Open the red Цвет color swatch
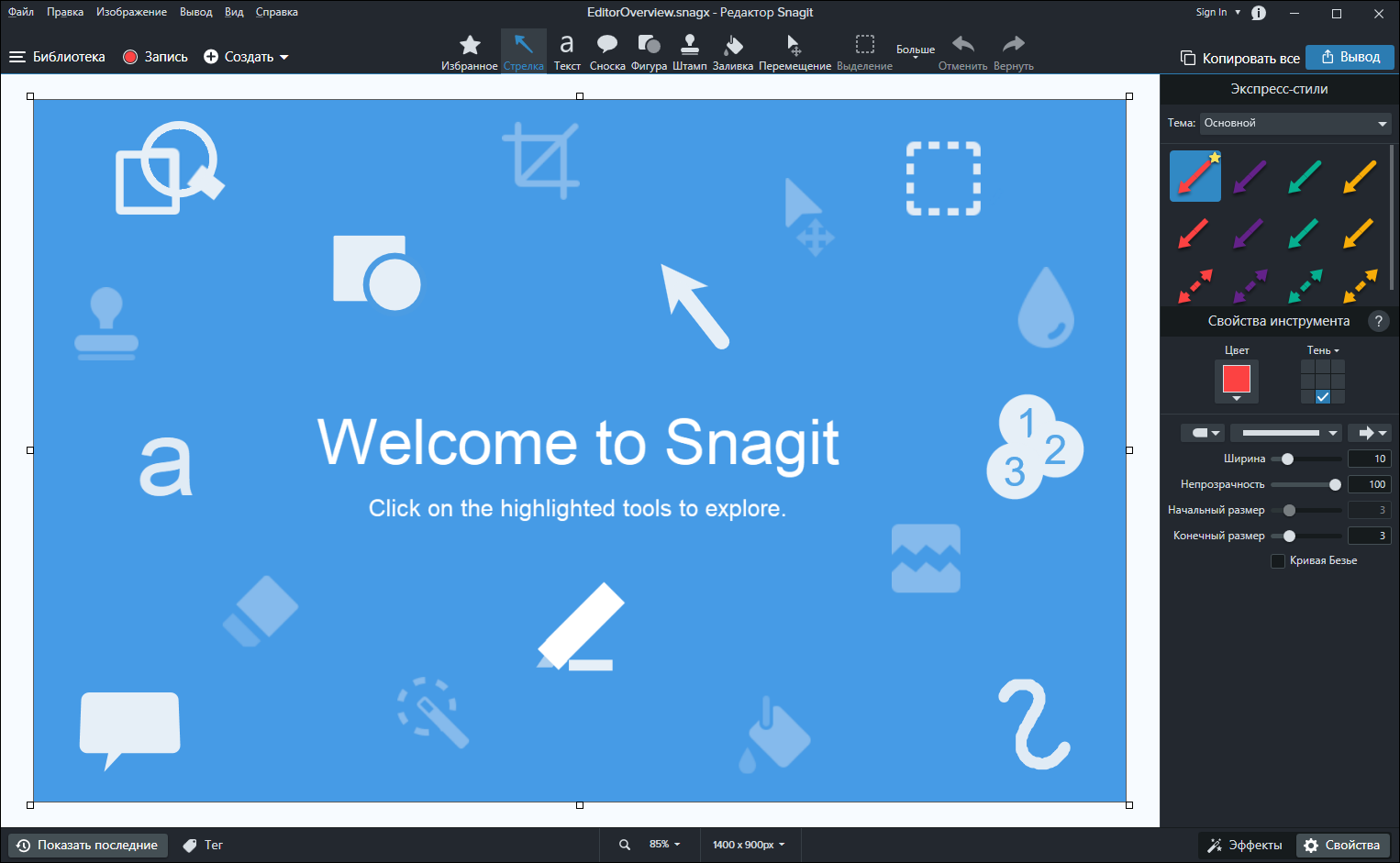The height and width of the screenshot is (863, 1400). (x=1236, y=380)
